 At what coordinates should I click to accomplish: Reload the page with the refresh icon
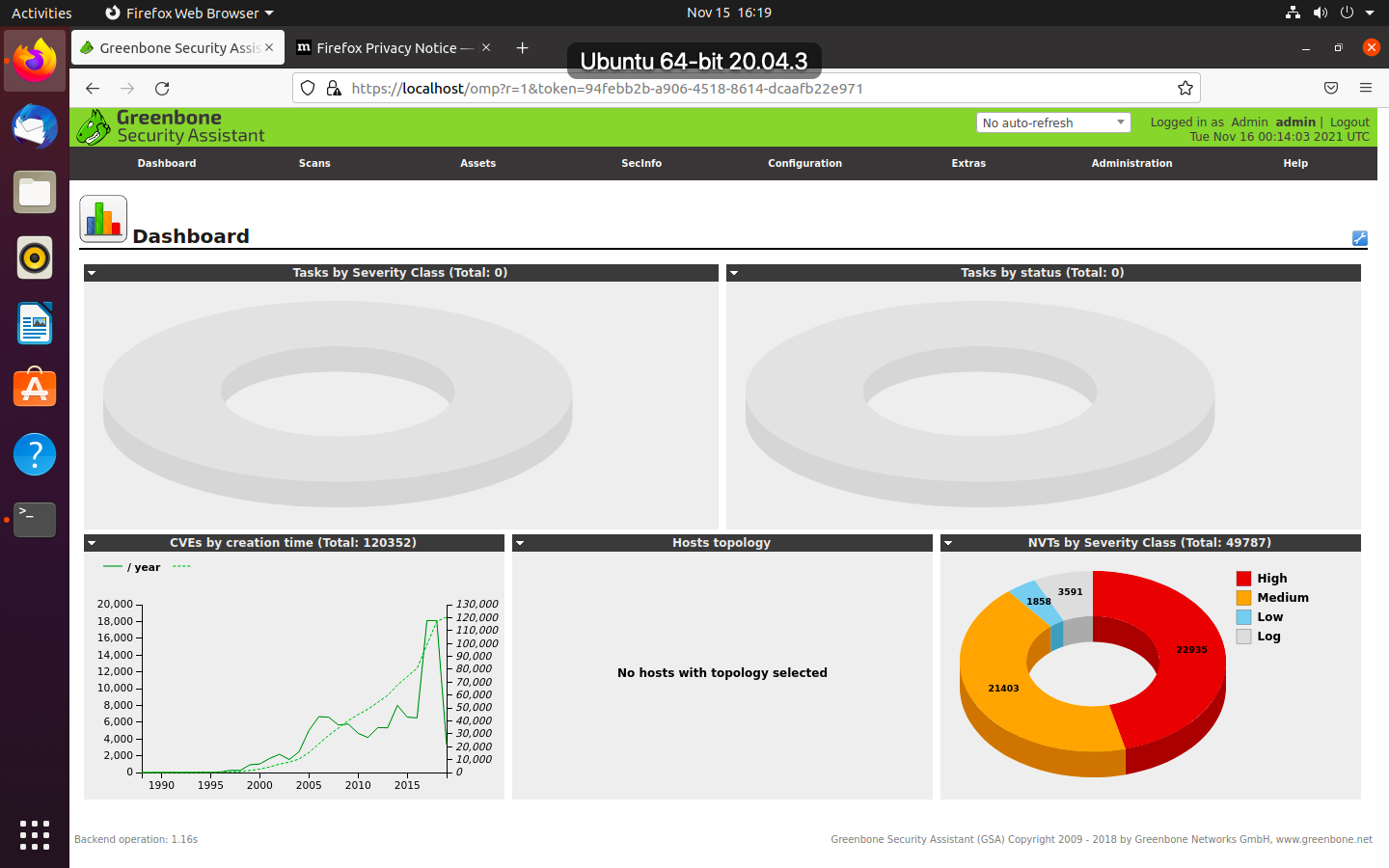coord(162,88)
